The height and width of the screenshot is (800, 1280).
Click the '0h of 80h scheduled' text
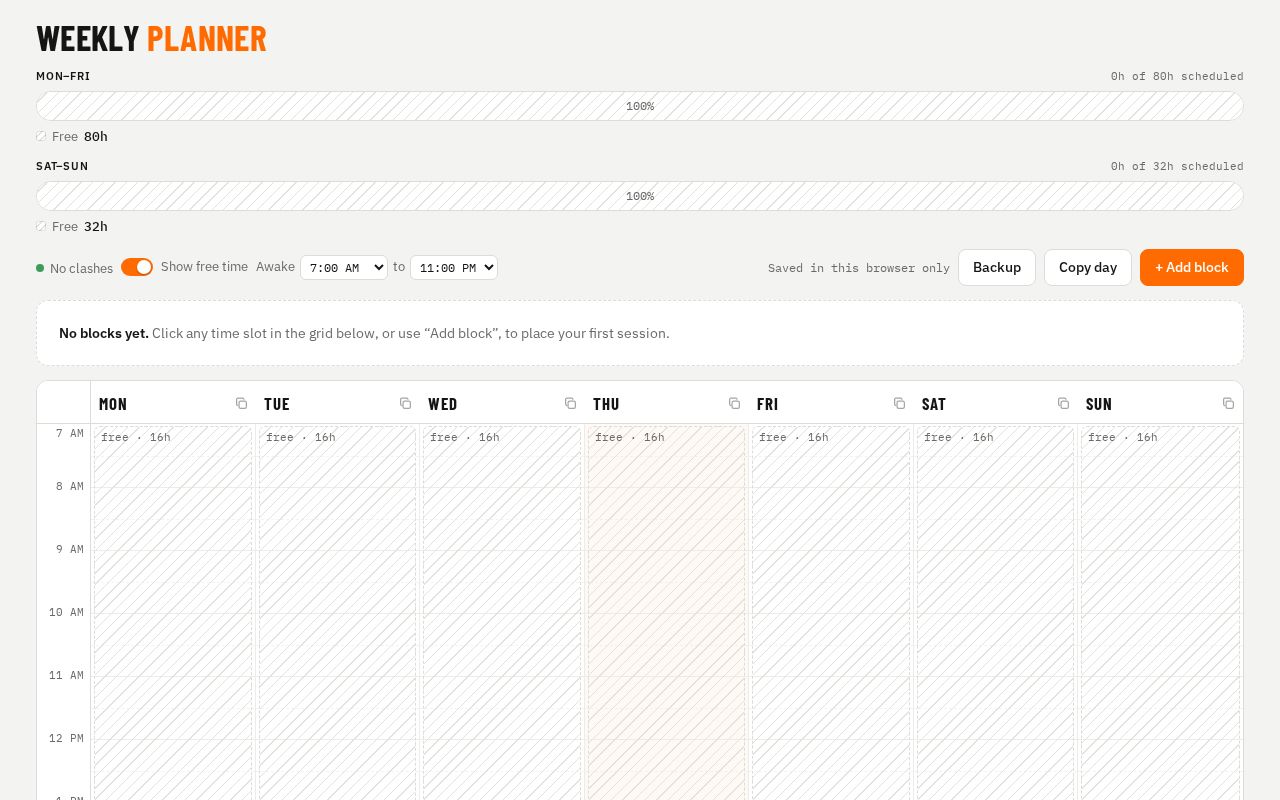pyautogui.click(x=1177, y=76)
